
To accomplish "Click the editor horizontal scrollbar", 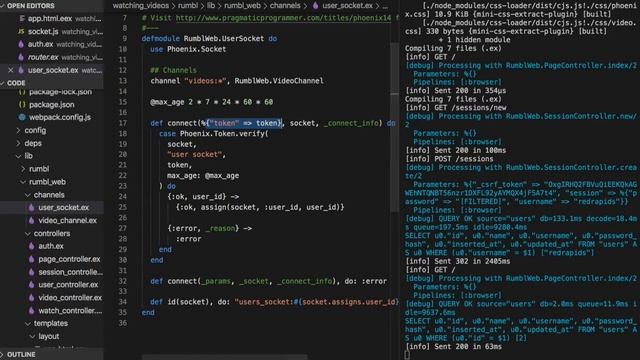I will (224, 357).
